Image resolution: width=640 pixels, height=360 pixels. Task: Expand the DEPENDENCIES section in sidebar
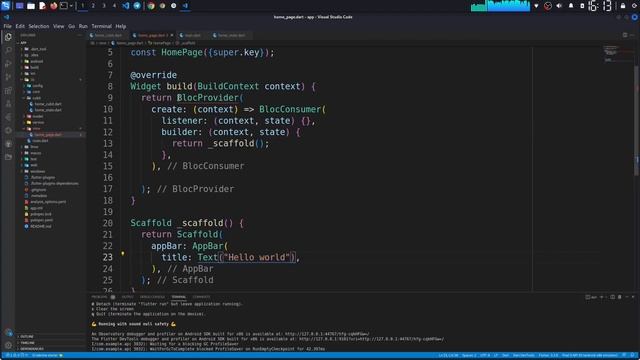(50, 349)
